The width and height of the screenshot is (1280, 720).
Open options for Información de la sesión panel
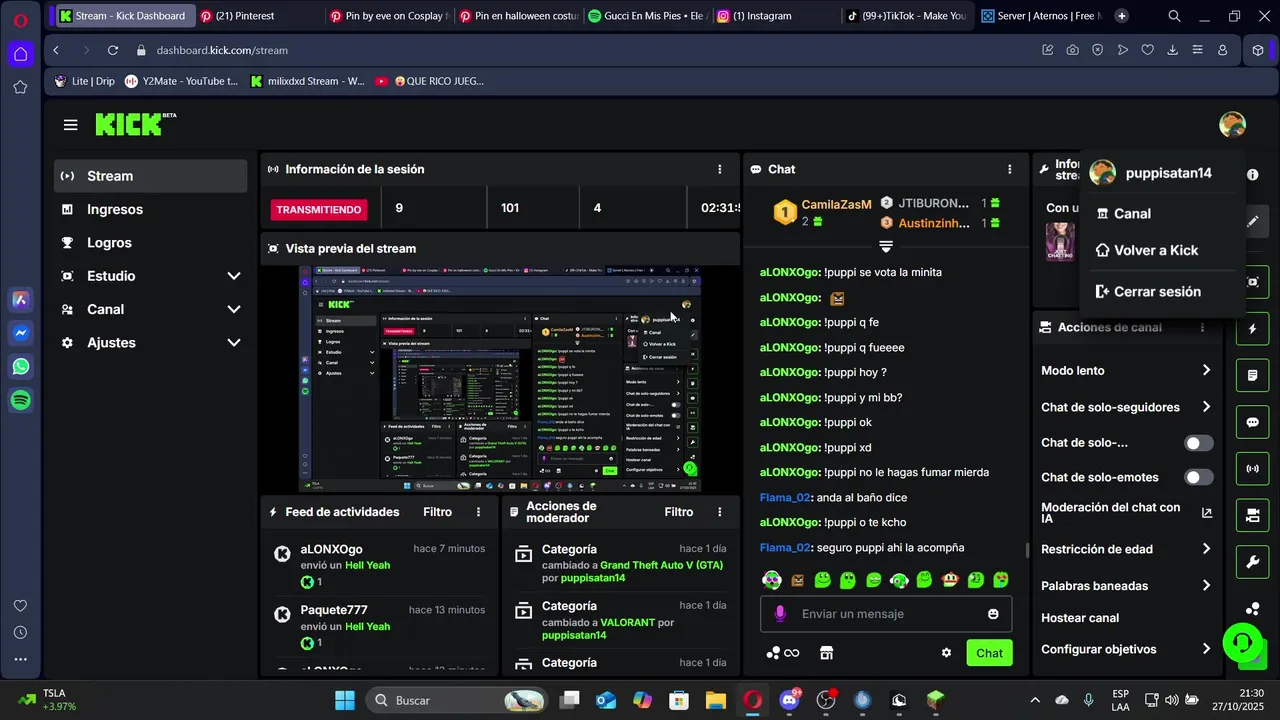click(720, 170)
